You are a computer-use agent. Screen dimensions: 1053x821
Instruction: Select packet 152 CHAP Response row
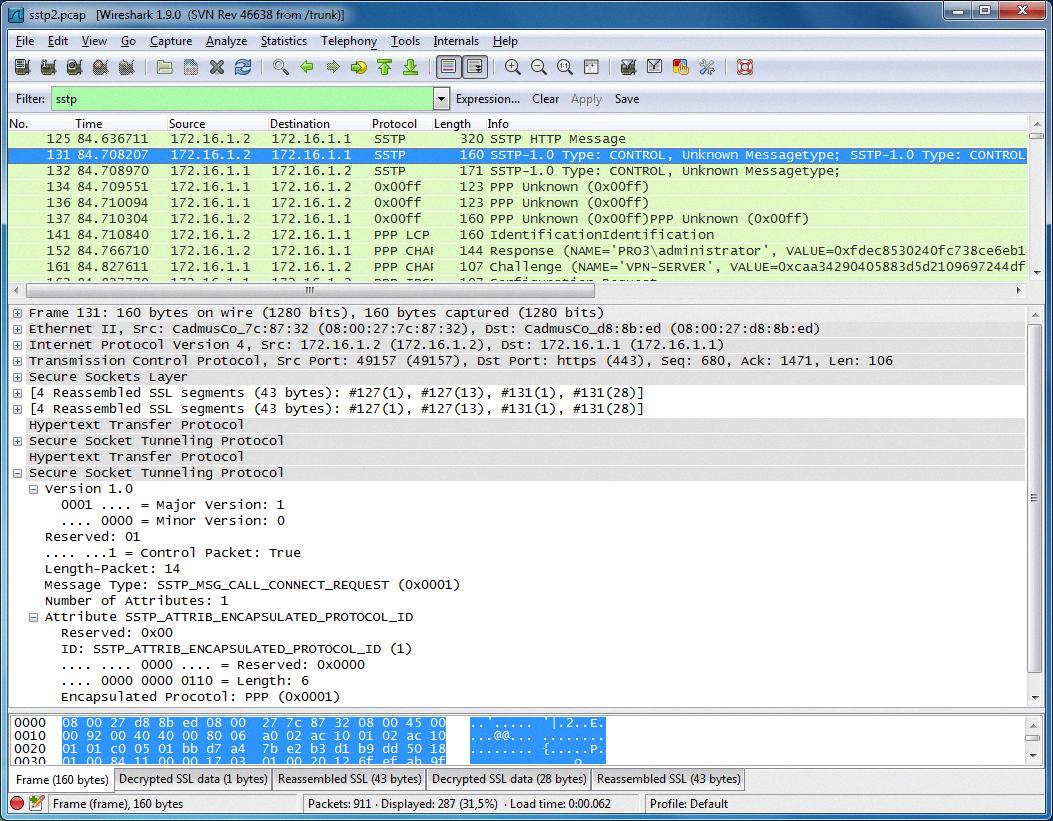517,250
